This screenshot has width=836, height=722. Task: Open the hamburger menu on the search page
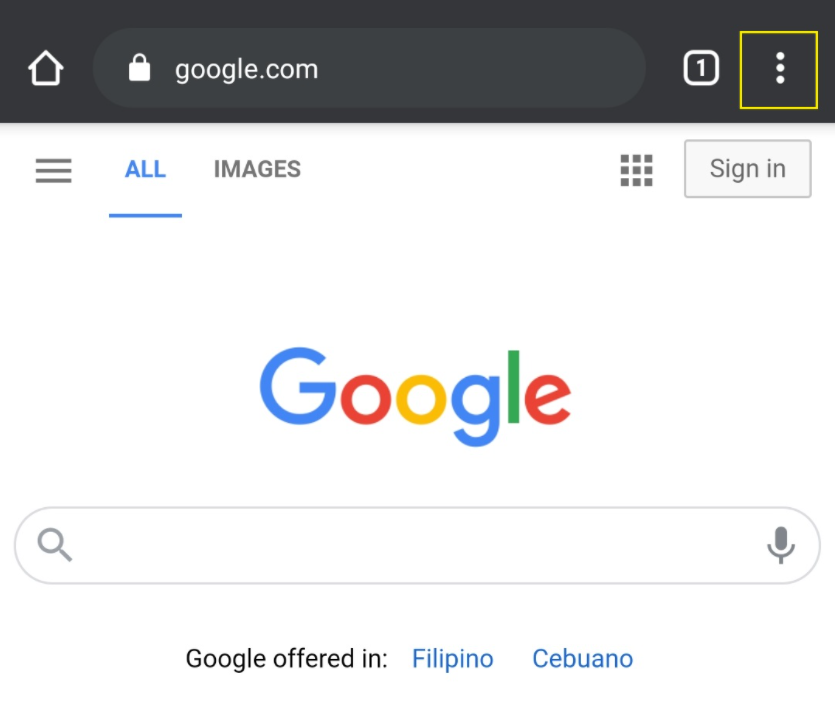coord(53,169)
